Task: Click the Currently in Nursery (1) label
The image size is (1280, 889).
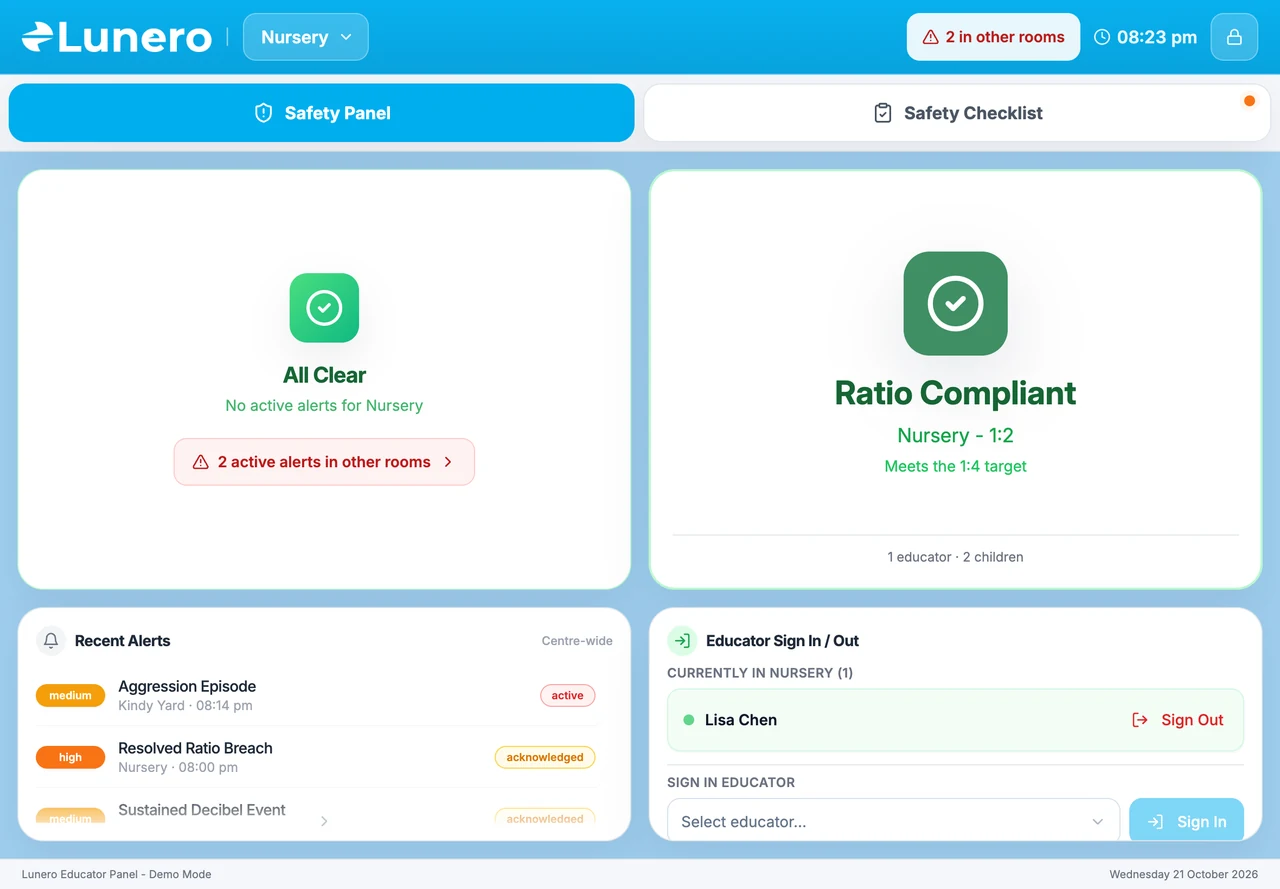Action: pyautogui.click(x=760, y=673)
